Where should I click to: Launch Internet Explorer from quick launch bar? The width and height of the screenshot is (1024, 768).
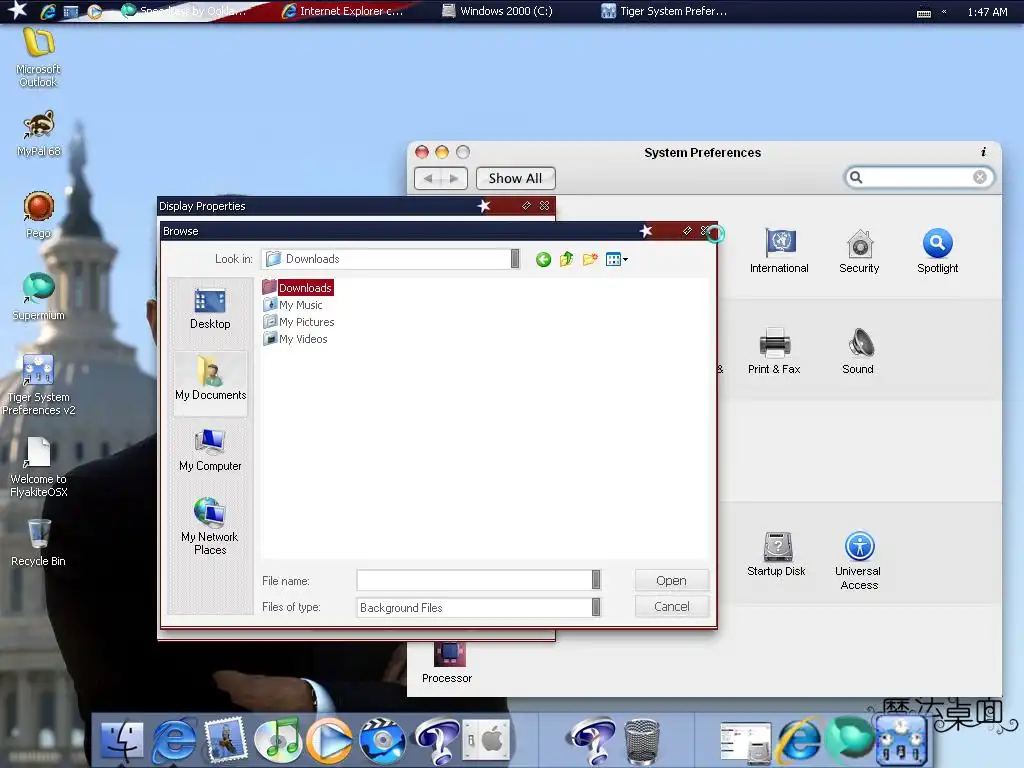(x=48, y=11)
